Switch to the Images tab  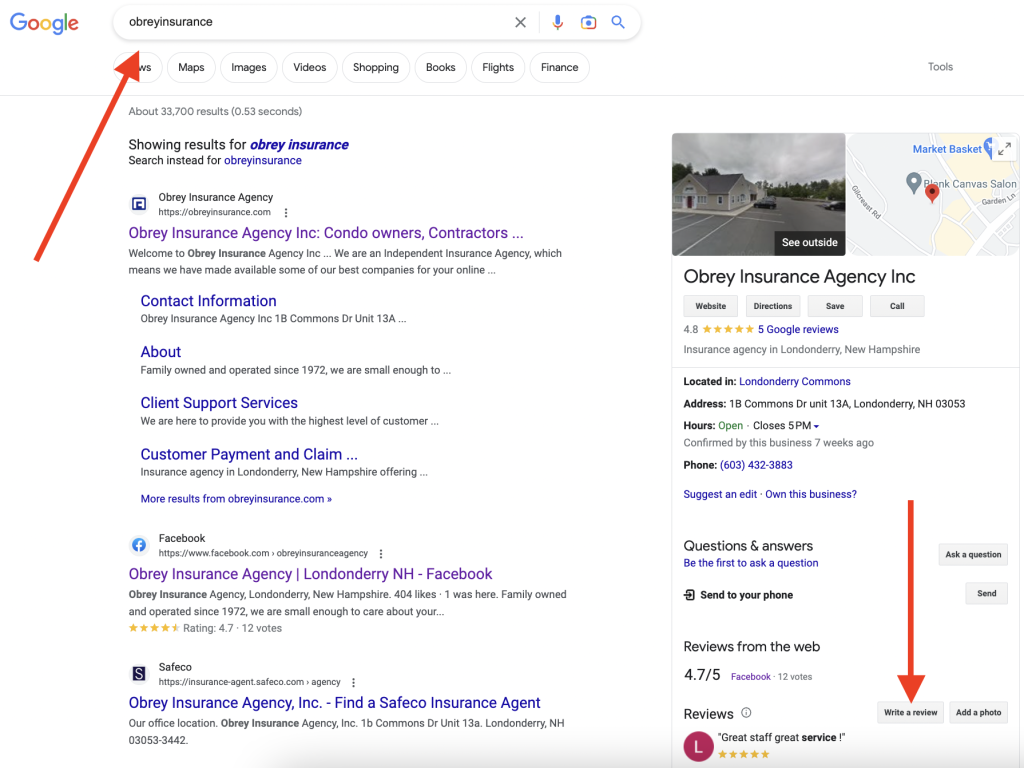[x=249, y=67]
